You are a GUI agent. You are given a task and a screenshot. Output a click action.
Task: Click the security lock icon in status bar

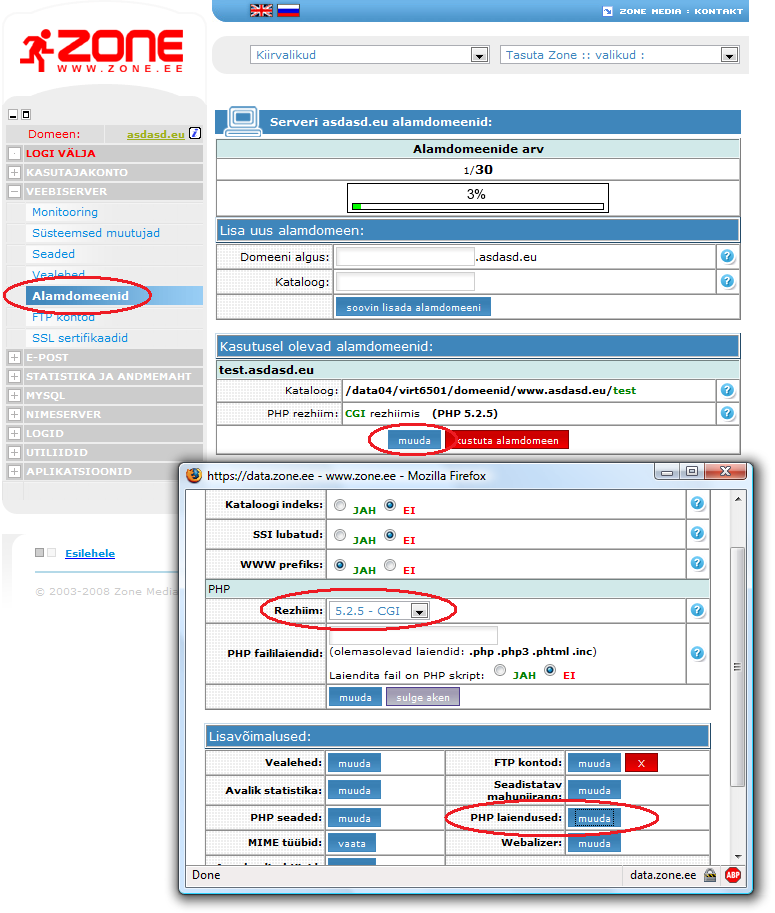[x=710, y=875]
